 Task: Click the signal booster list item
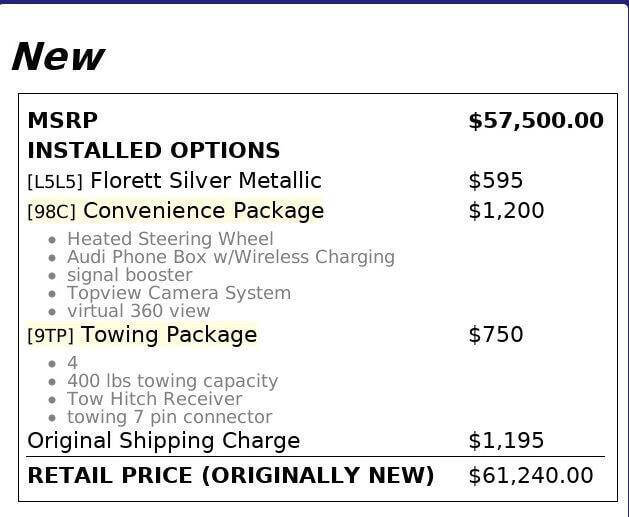click(129, 275)
